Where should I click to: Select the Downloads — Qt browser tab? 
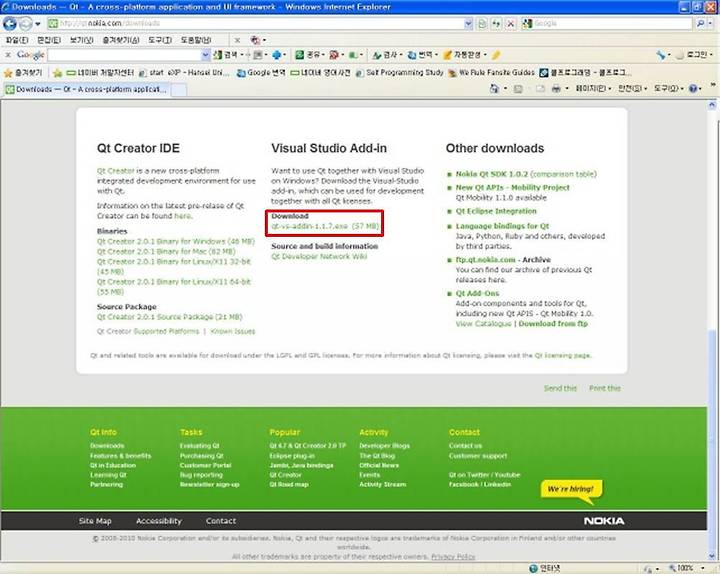click(x=87, y=89)
